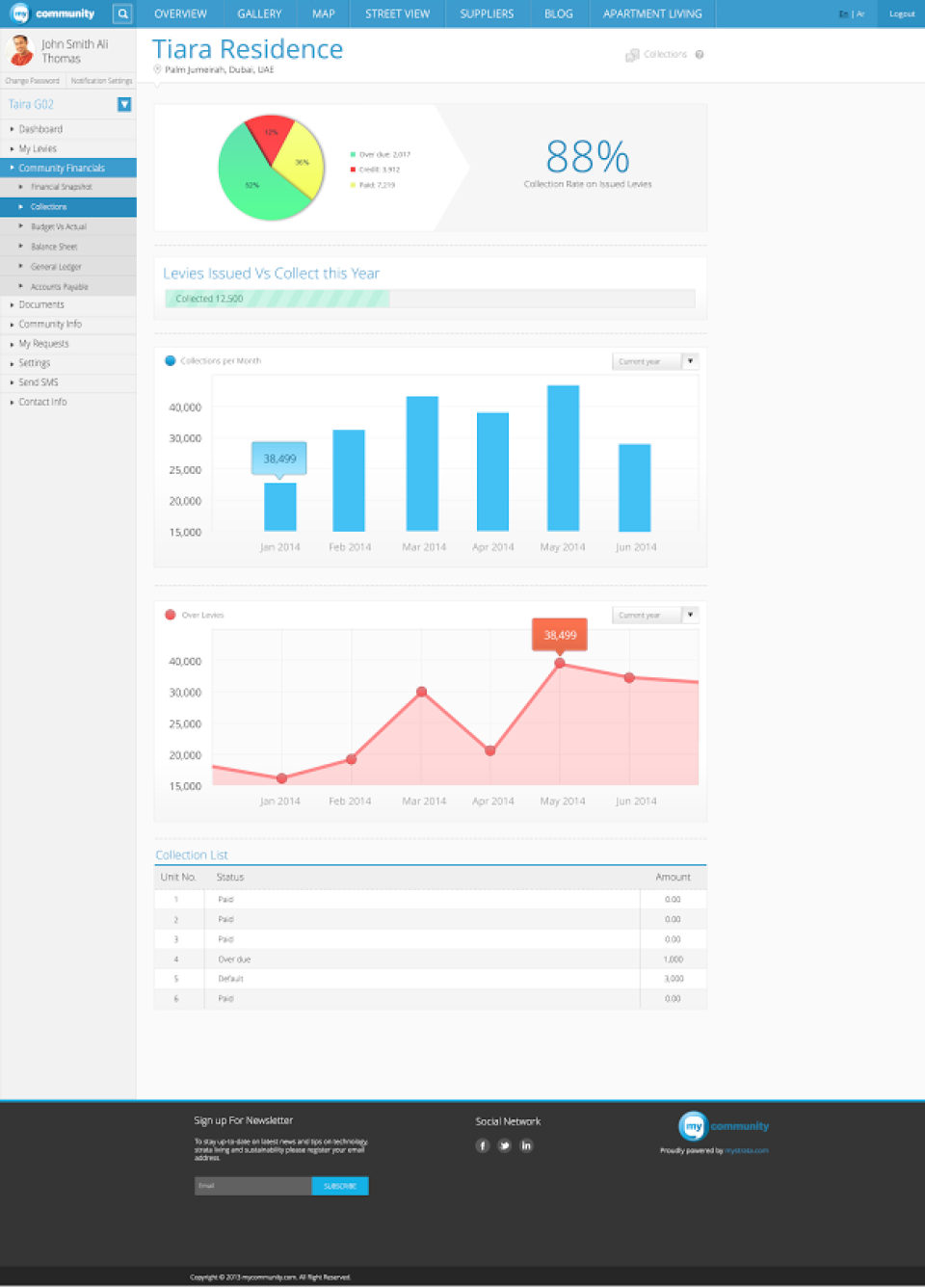This screenshot has width=925, height=1288.
Task: Click the Jan 2014 collections bar
Action: click(280, 507)
